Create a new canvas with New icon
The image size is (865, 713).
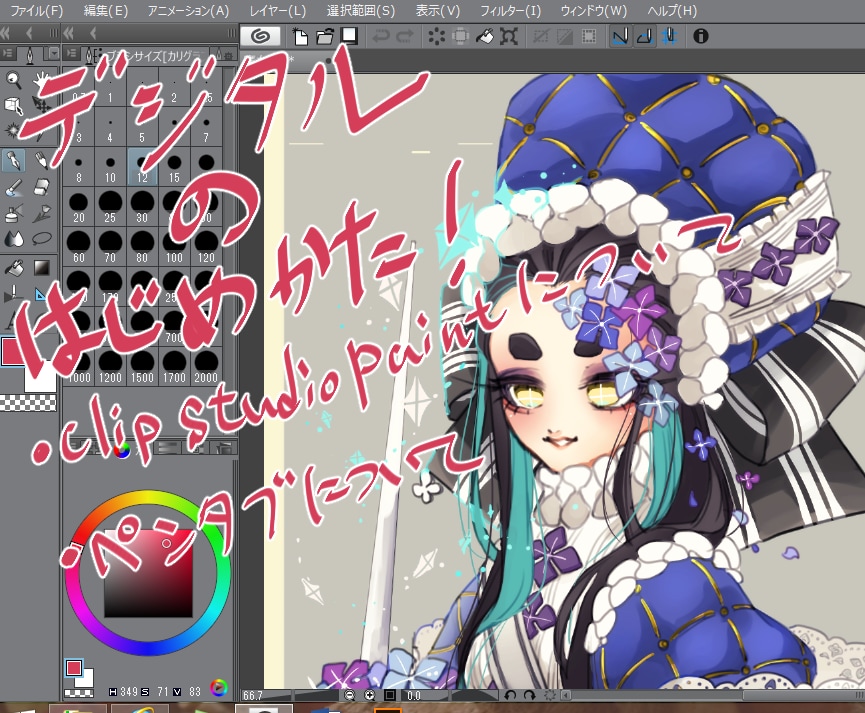click(x=301, y=36)
